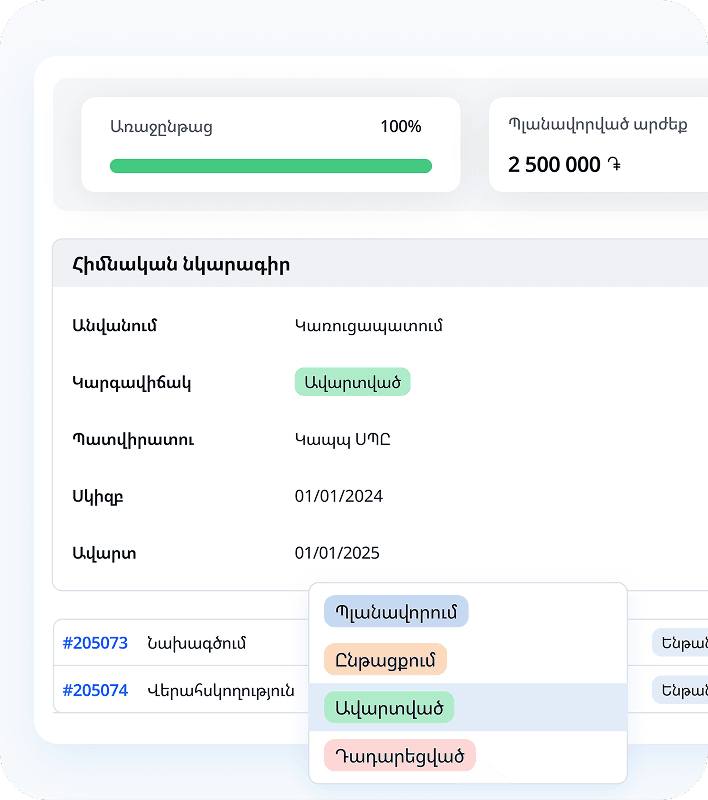Choose the highlighted "Ավարտված" option

388,707
